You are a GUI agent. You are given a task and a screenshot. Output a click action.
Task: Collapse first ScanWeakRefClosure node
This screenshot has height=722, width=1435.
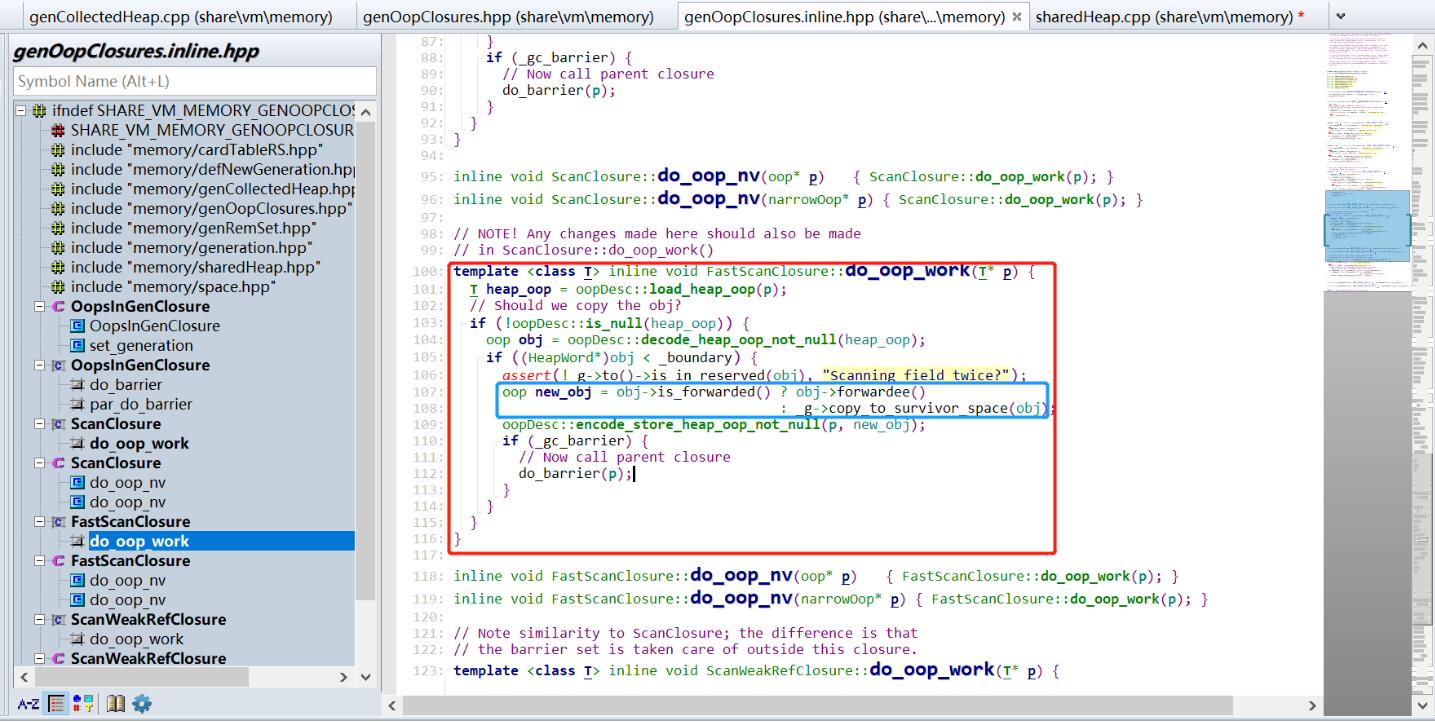pyautogui.click(x=39, y=620)
